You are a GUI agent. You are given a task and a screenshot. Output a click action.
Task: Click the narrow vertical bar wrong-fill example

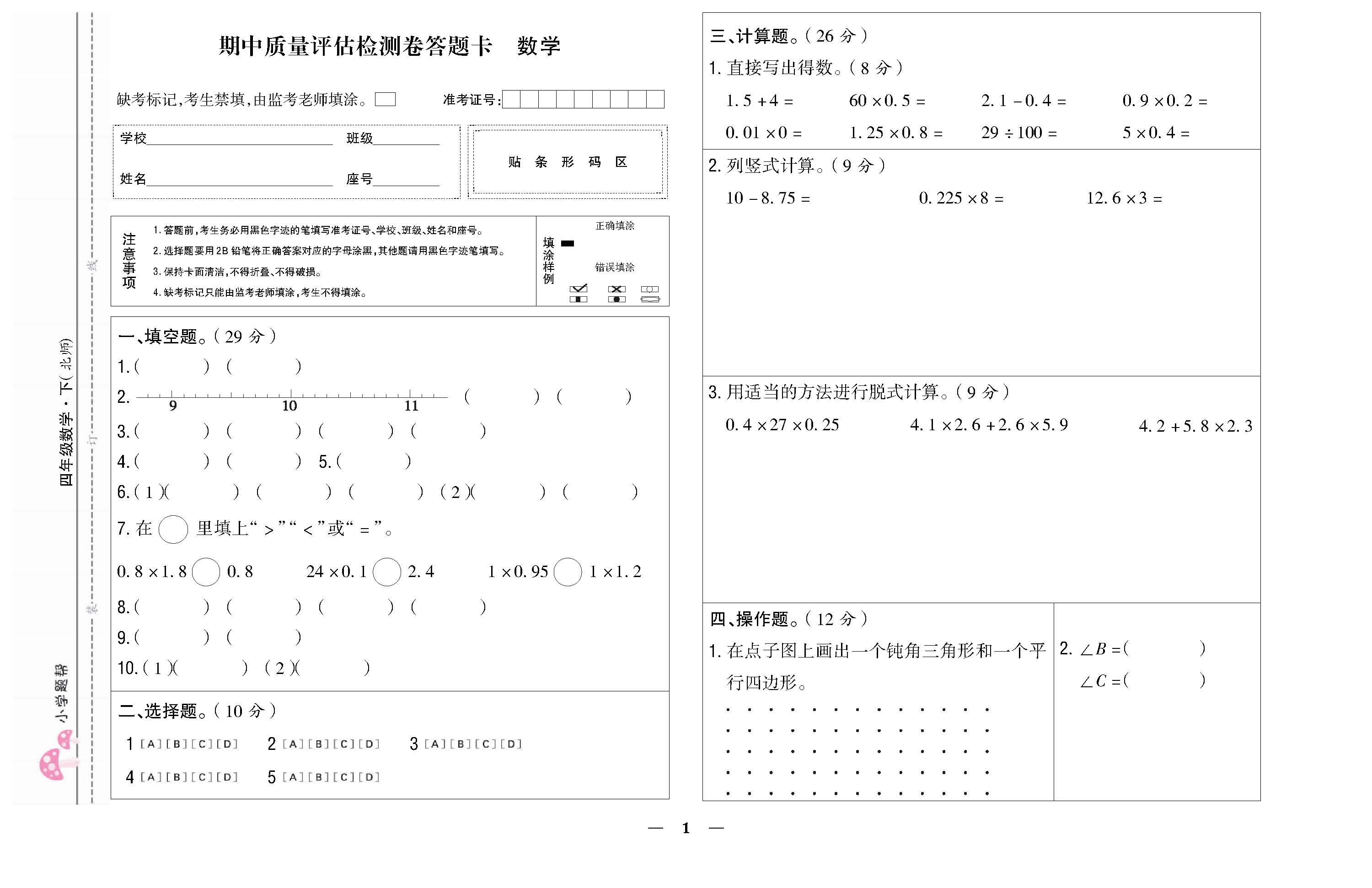579,300
